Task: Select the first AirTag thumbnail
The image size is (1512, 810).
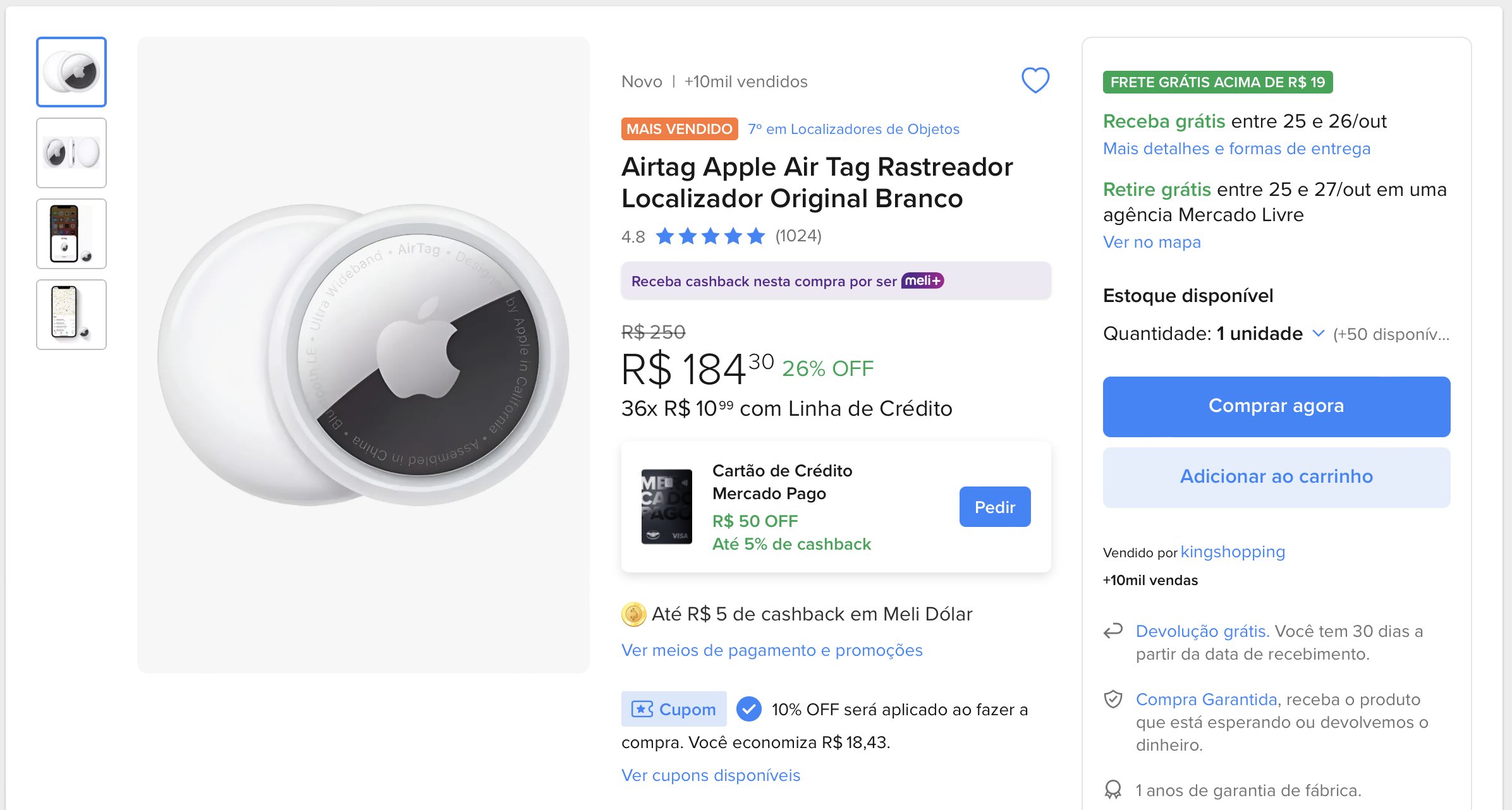Action: (x=71, y=72)
